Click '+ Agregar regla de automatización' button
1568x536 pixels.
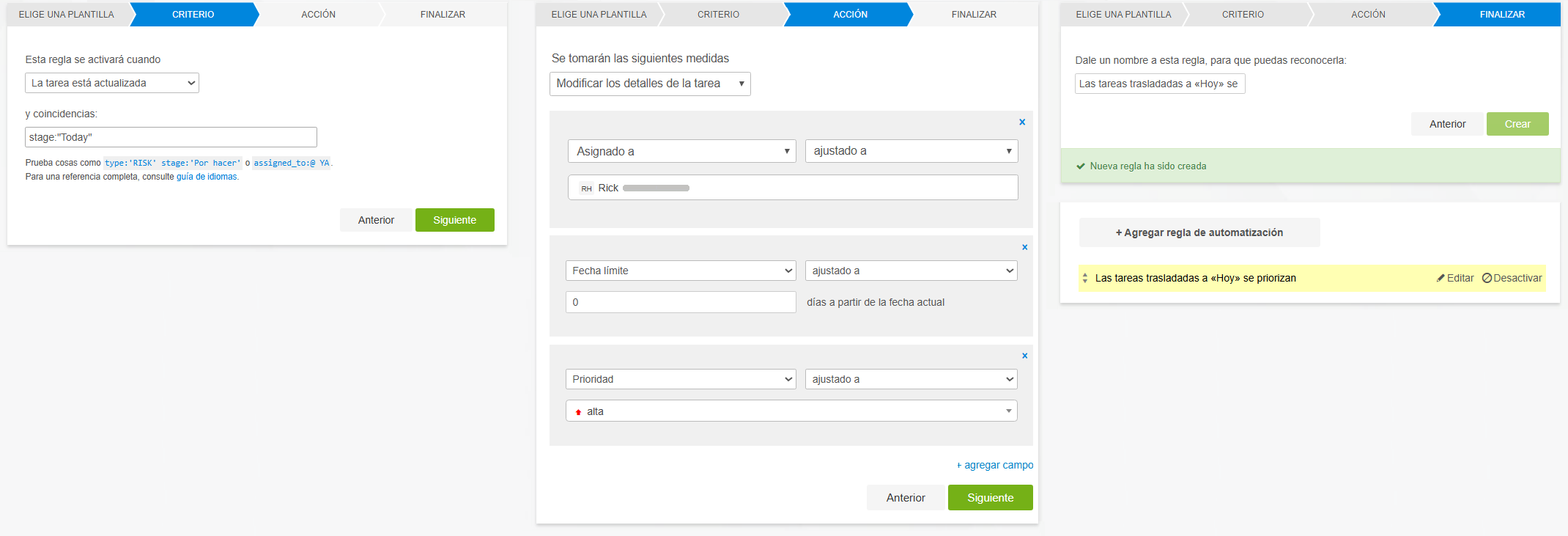pos(1199,233)
